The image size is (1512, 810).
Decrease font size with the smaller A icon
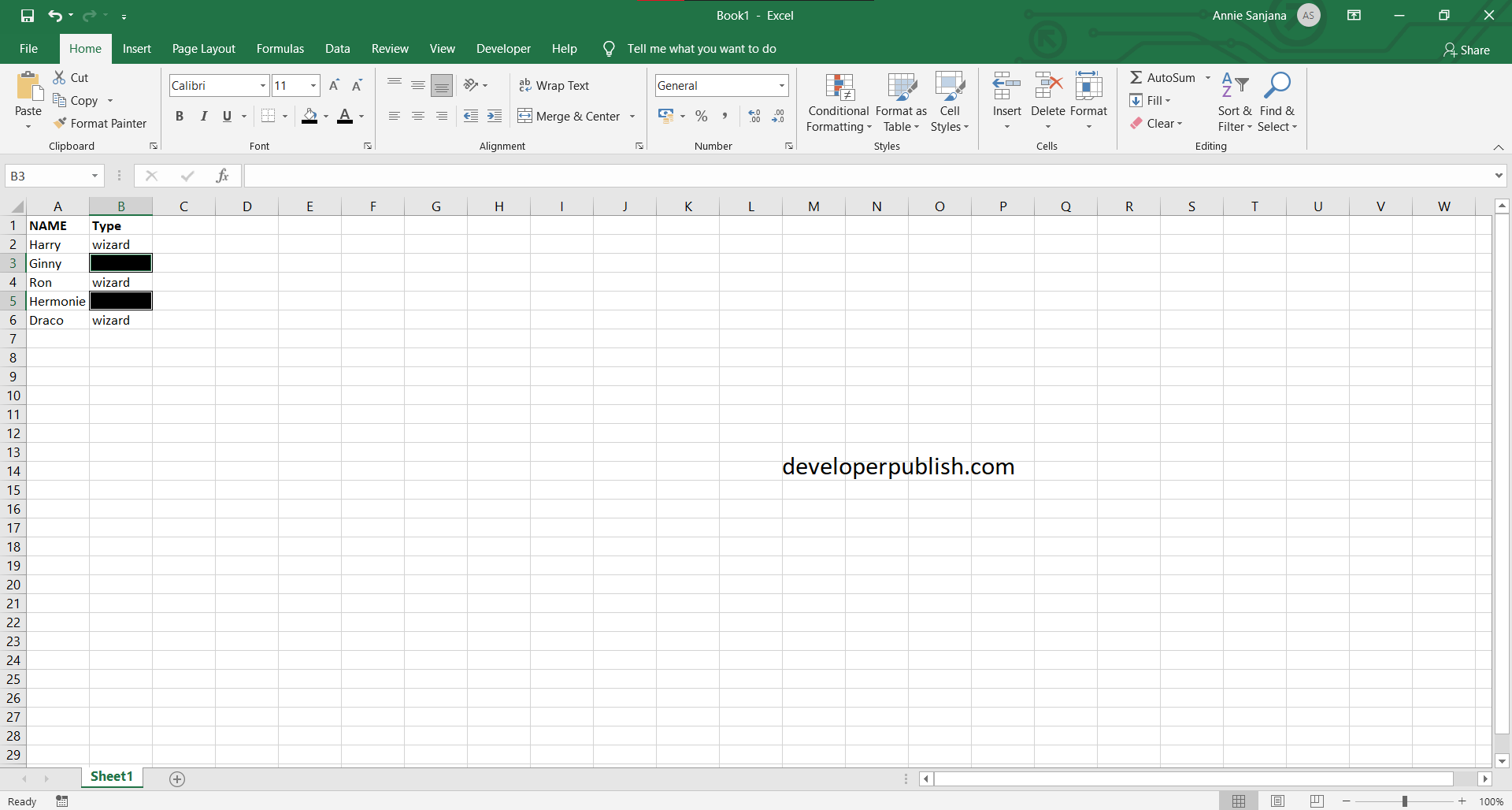(357, 85)
